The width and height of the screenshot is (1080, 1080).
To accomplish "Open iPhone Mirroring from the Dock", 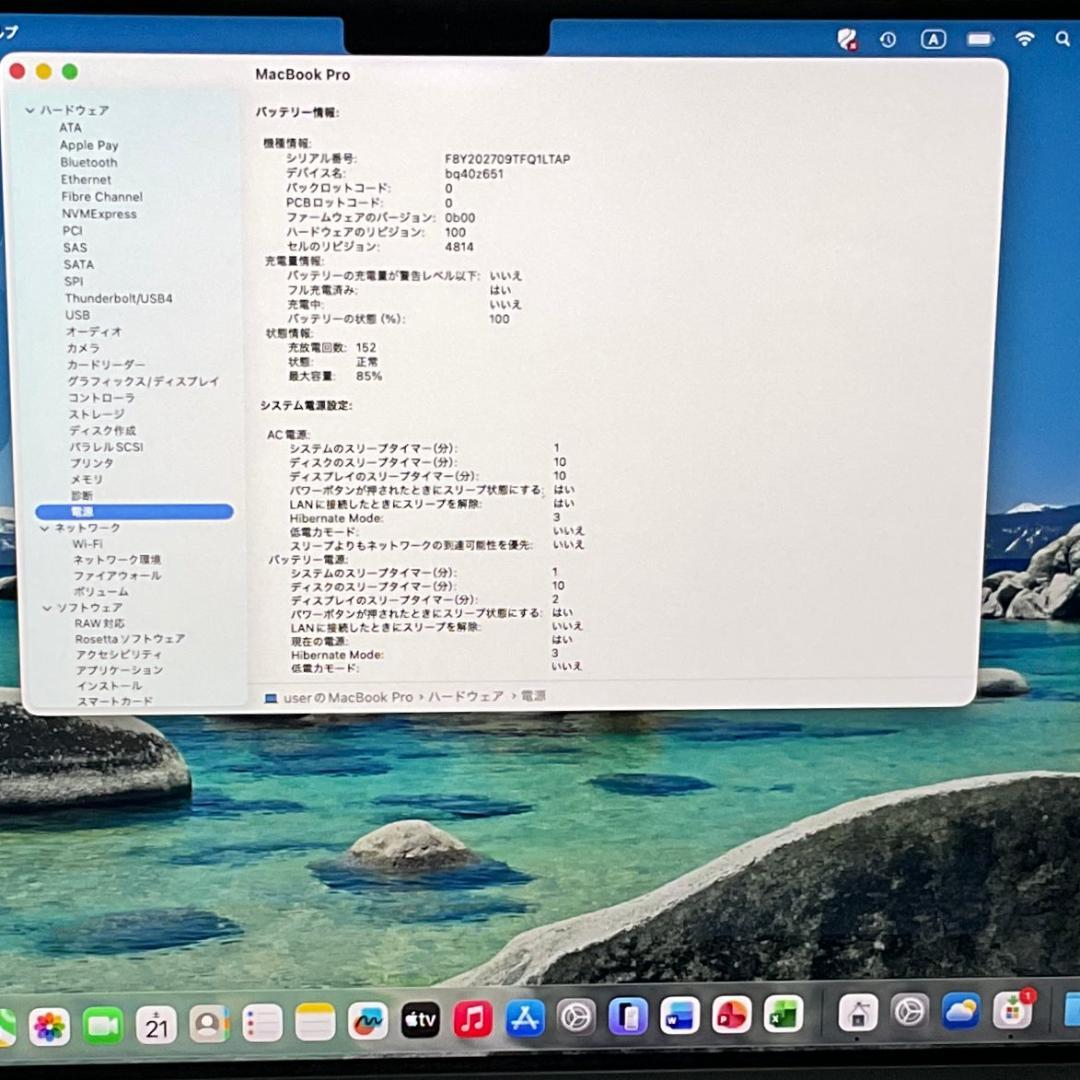I will coord(628,1016).
